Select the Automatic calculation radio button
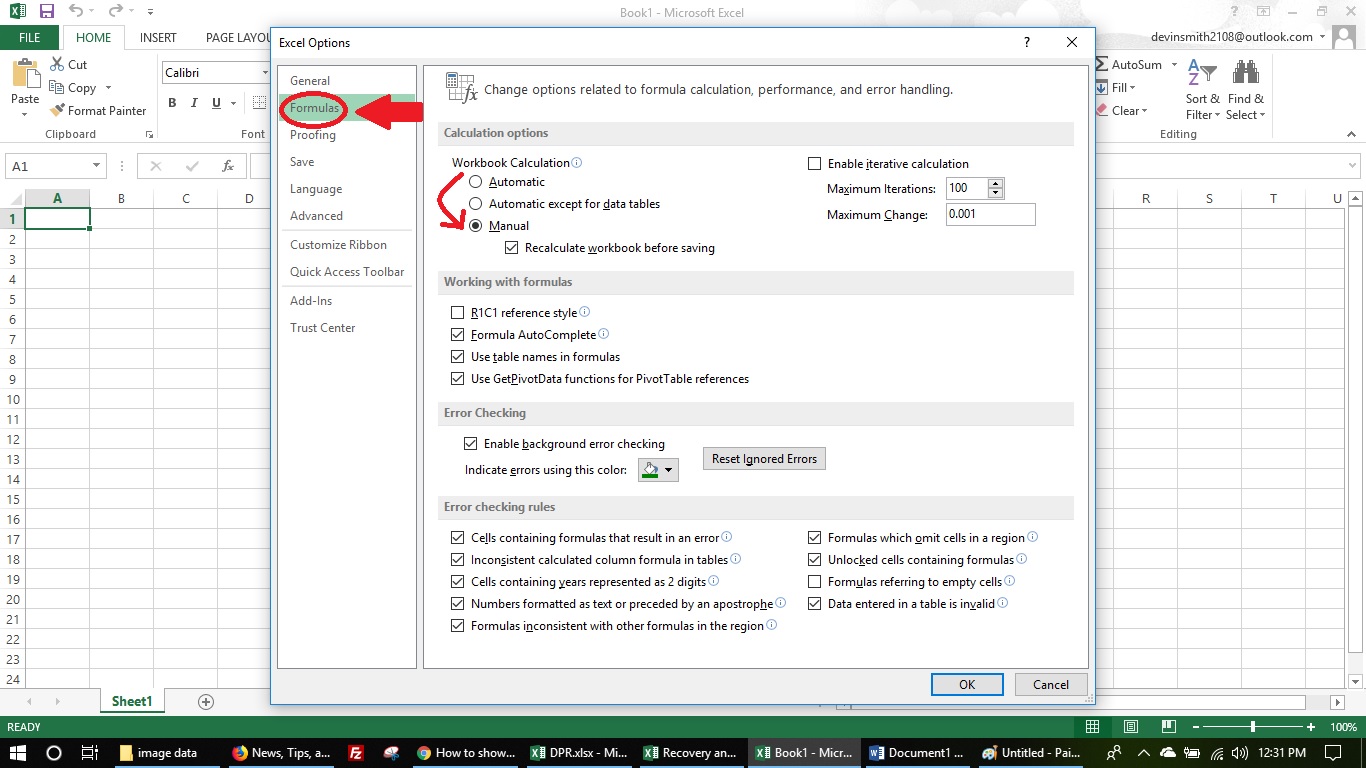The width and height of the screenshot is (1366, 768). 476,182
